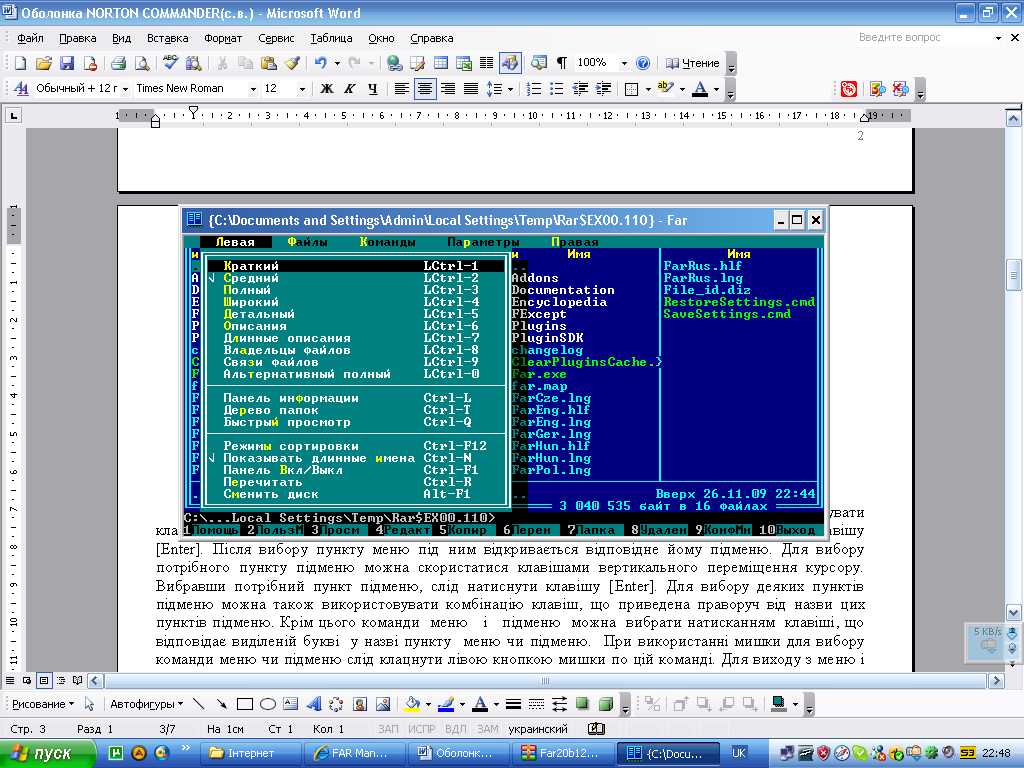The height and width of the screenshot is (768, 1024).
Task: Open Print Preview from the toolbar
Action: (142, 63)
